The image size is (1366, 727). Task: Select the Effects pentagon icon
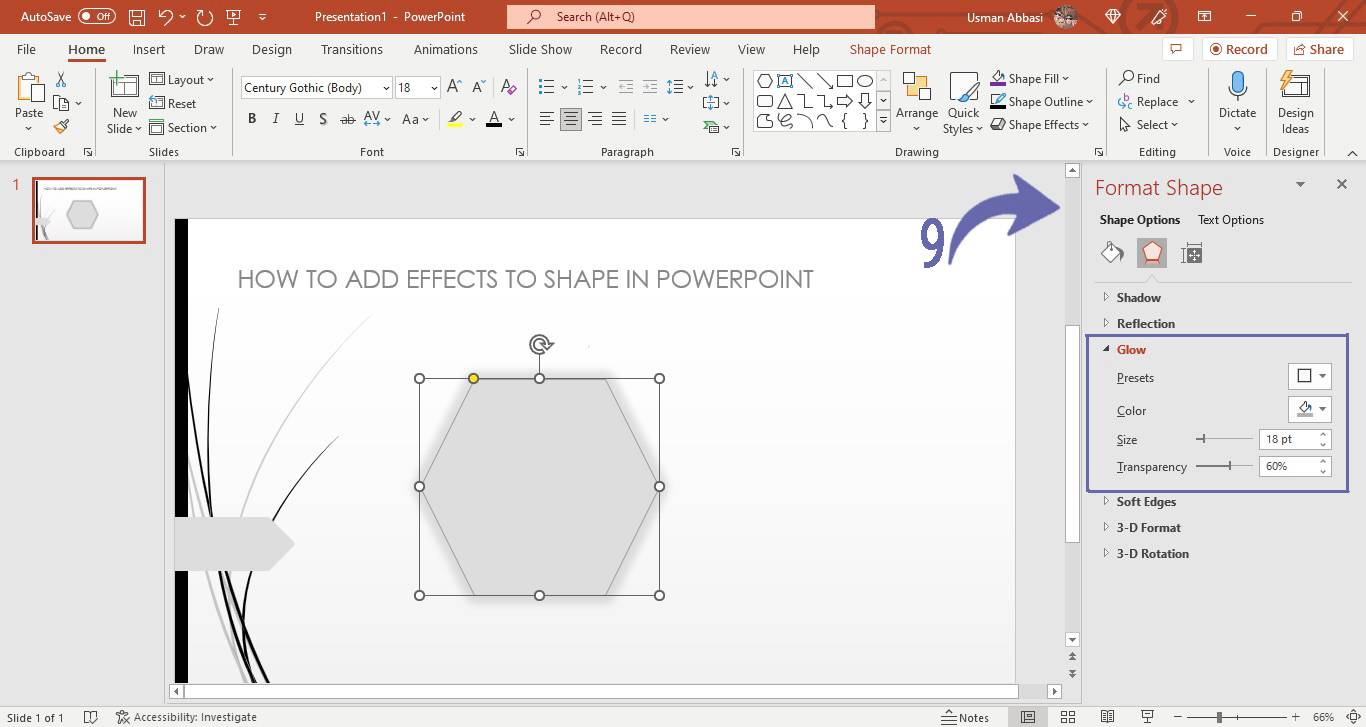point(1152,253)
